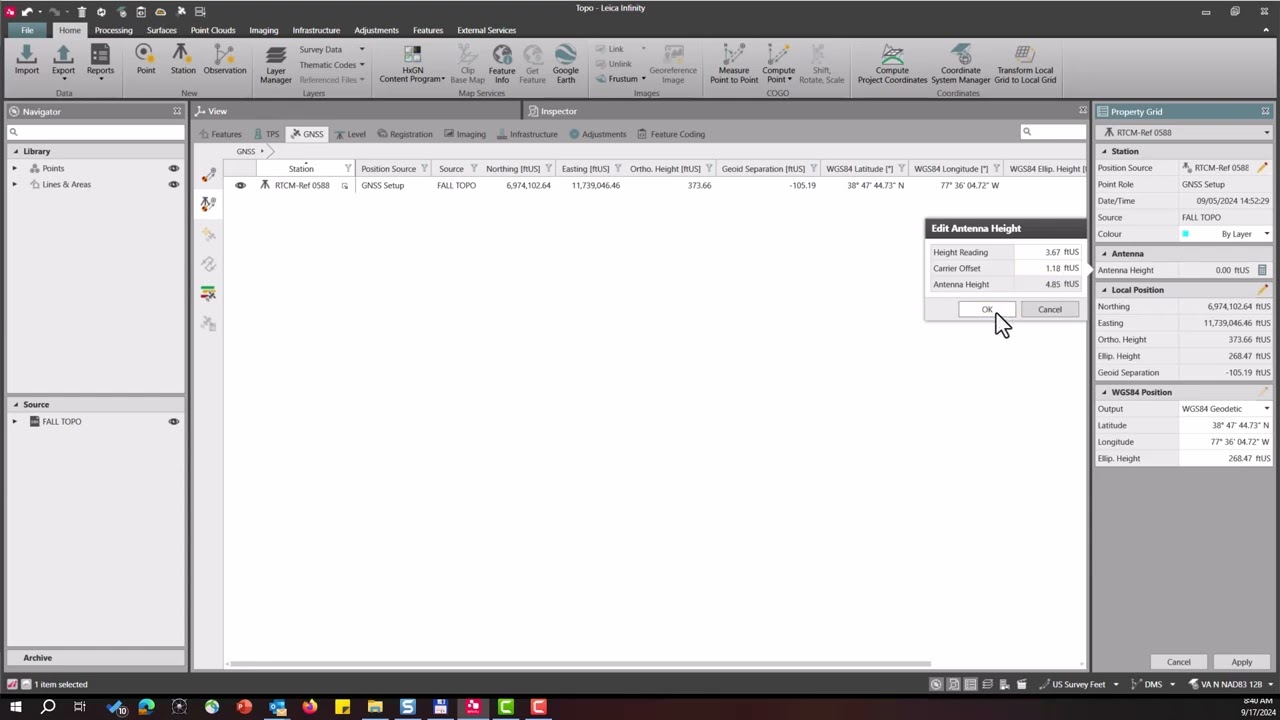
Task: Collapse the Library section
Action: click(x=15, y=152)
